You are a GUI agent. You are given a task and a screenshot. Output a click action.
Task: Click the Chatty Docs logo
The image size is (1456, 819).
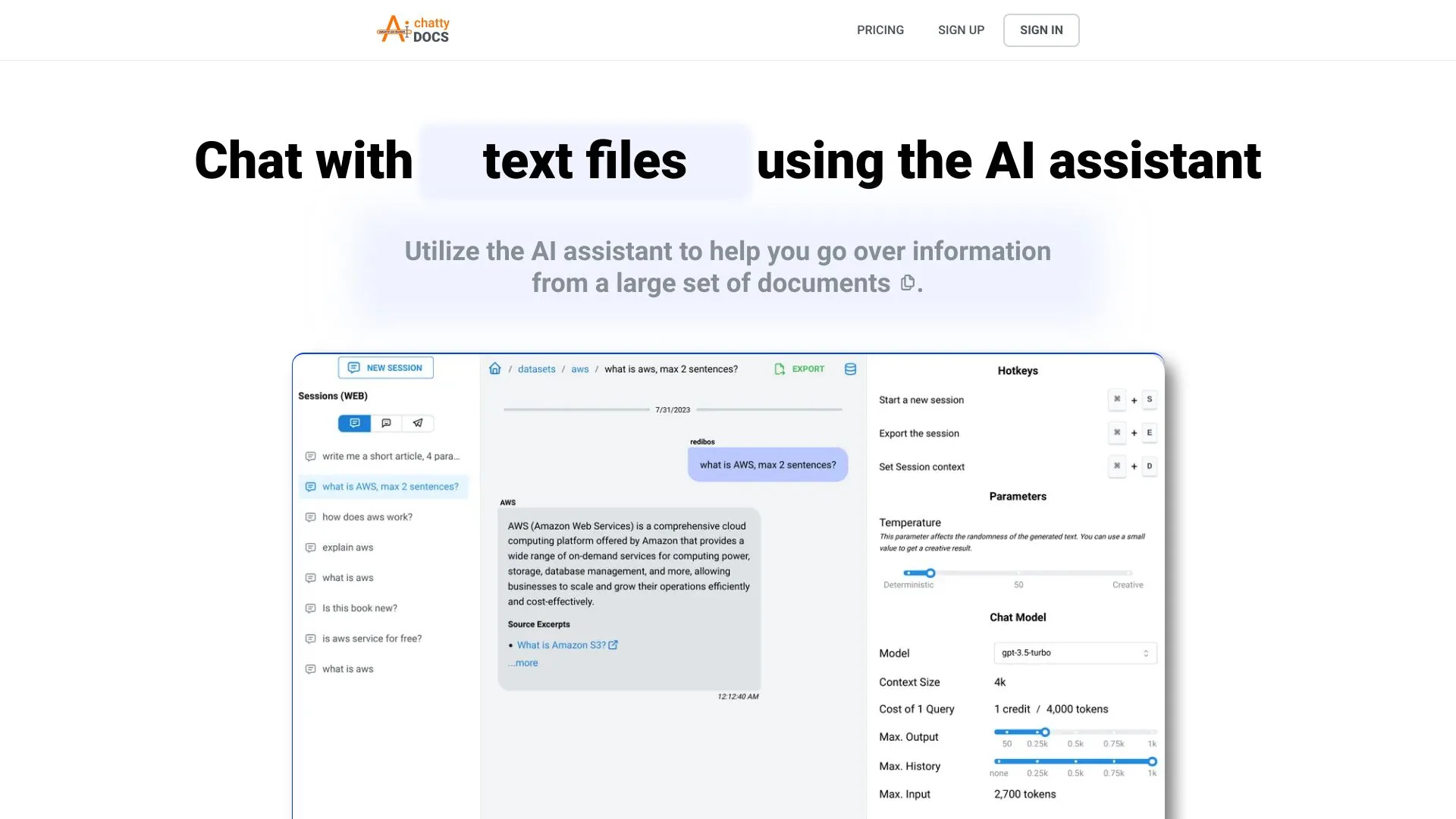point(413,30)
